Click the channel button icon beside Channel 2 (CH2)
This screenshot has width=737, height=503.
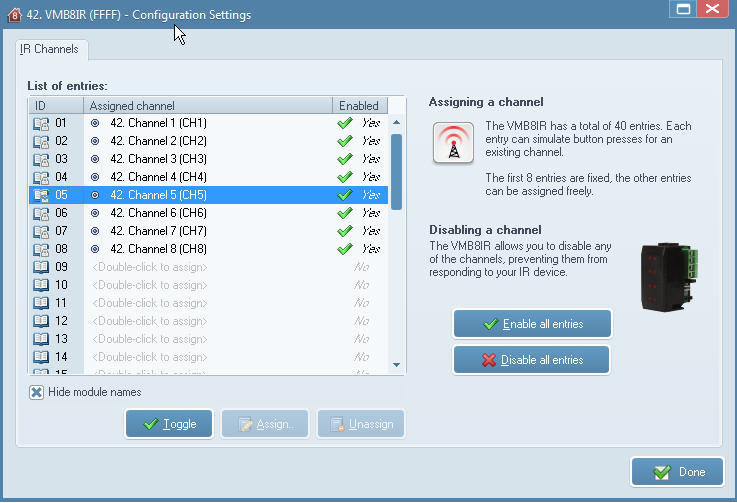95,141
